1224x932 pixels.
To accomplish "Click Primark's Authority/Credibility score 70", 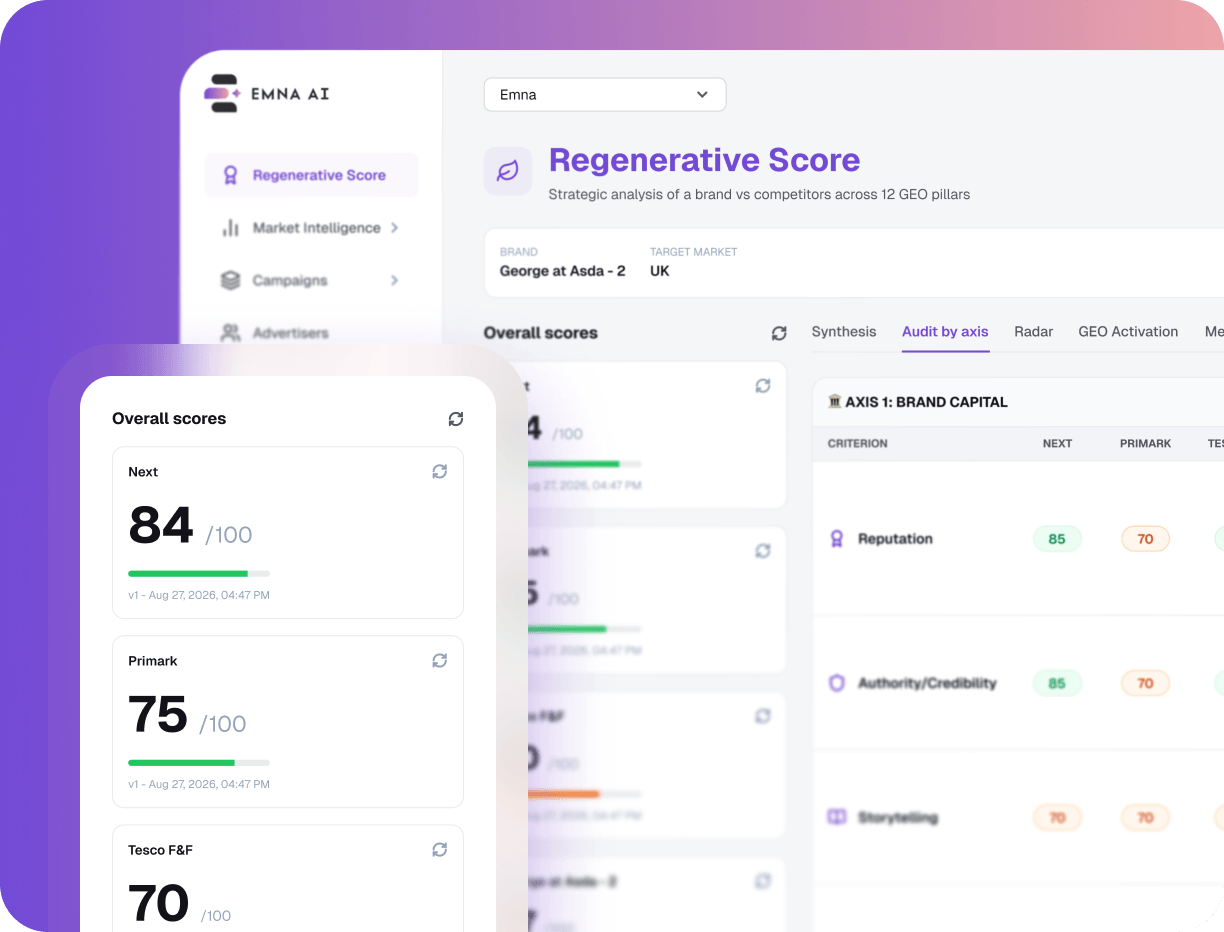I will point(1145,684).
